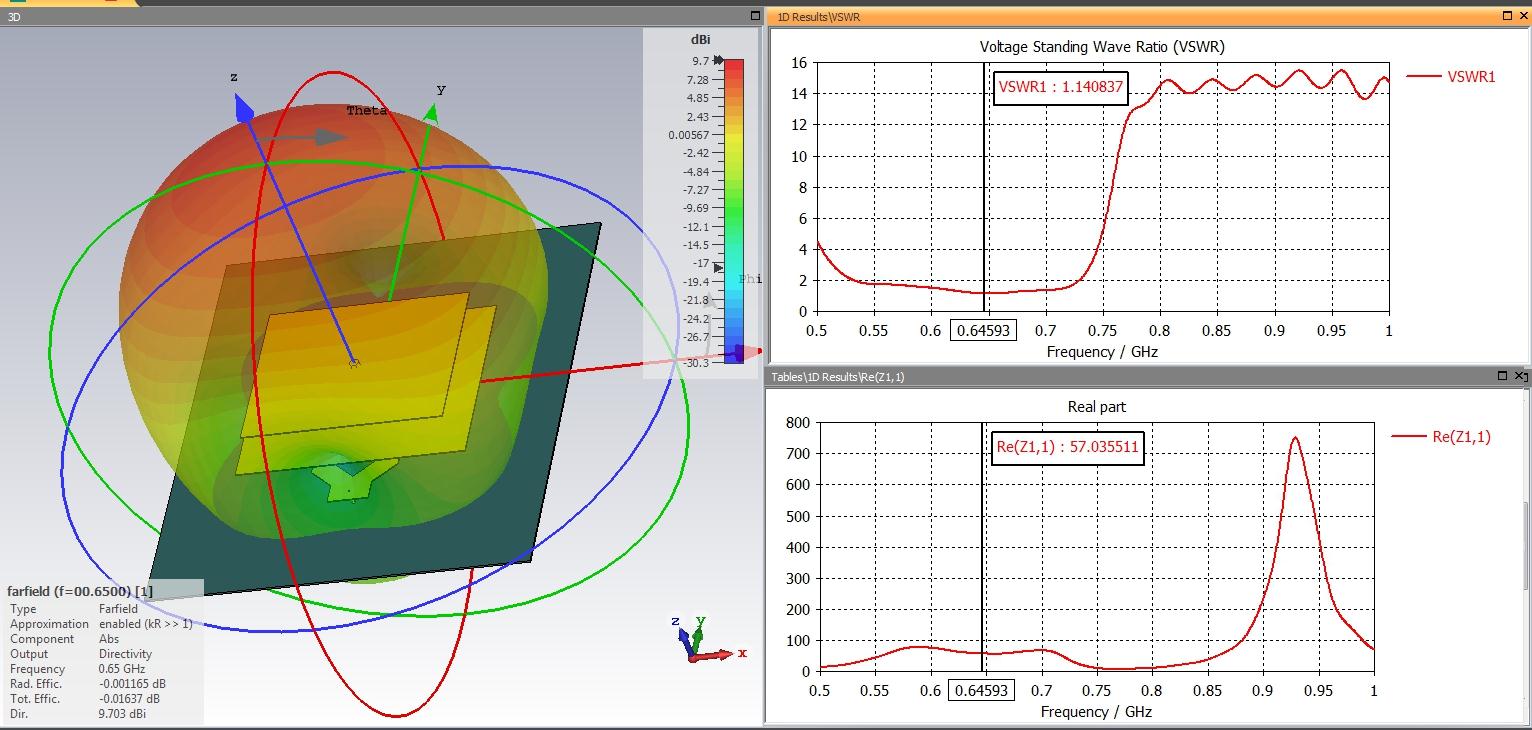The image size is (1532, 730).
Task: Select the VSWR1 legend entry
Action: click(x=1451, y=76)
